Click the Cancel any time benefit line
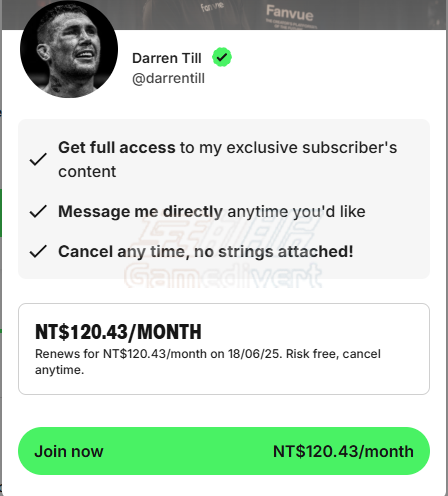 coord(206,252)
